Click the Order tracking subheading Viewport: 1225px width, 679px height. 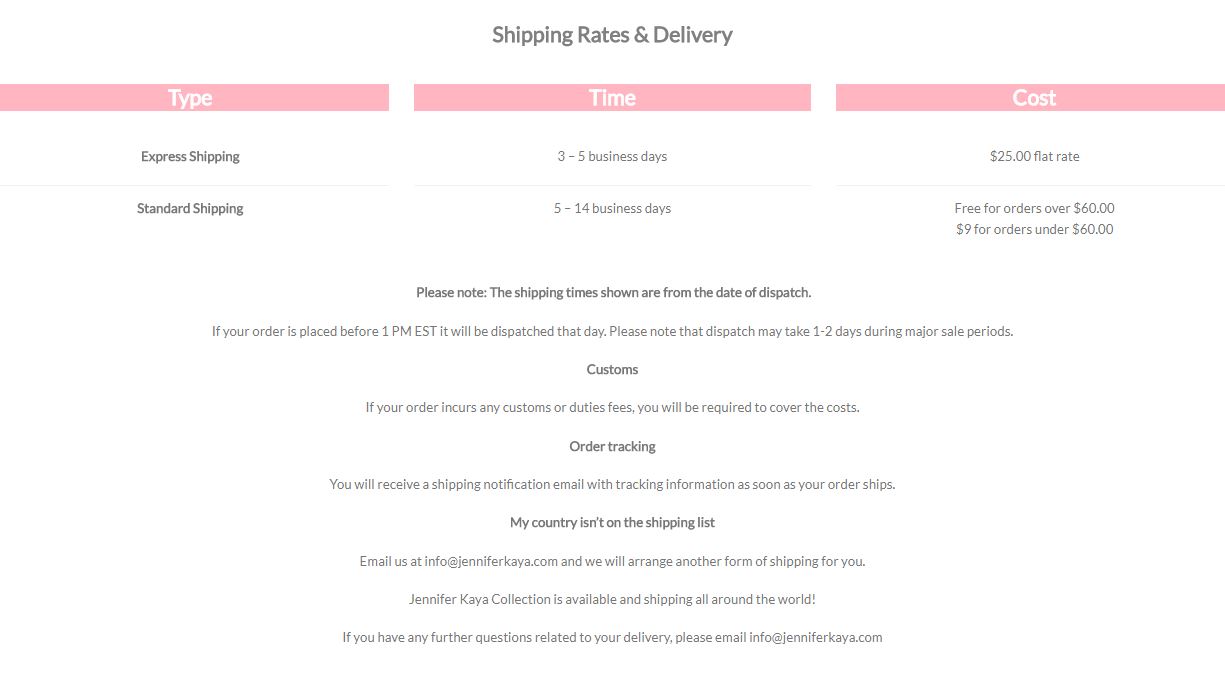tap(612, 446)
